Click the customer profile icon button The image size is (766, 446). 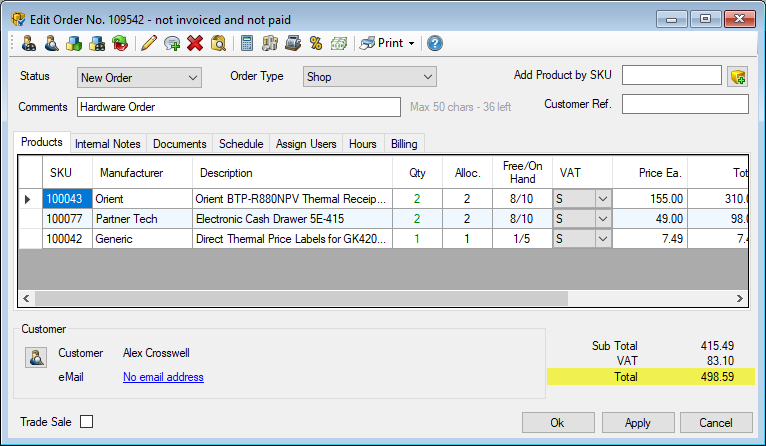[36, 358]
